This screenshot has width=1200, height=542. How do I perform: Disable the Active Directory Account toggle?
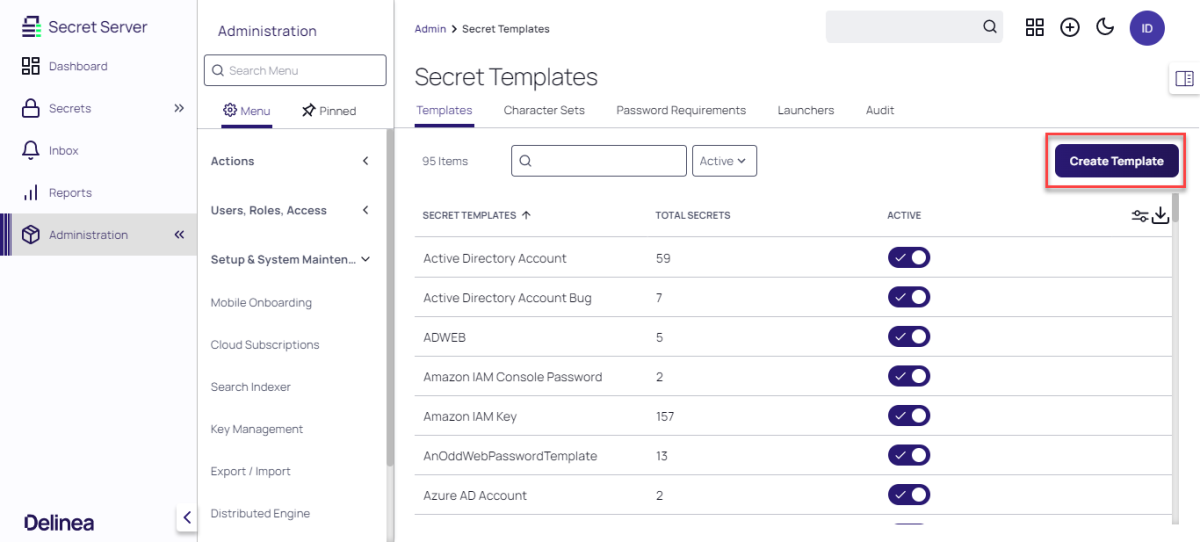tap(909, 258)
